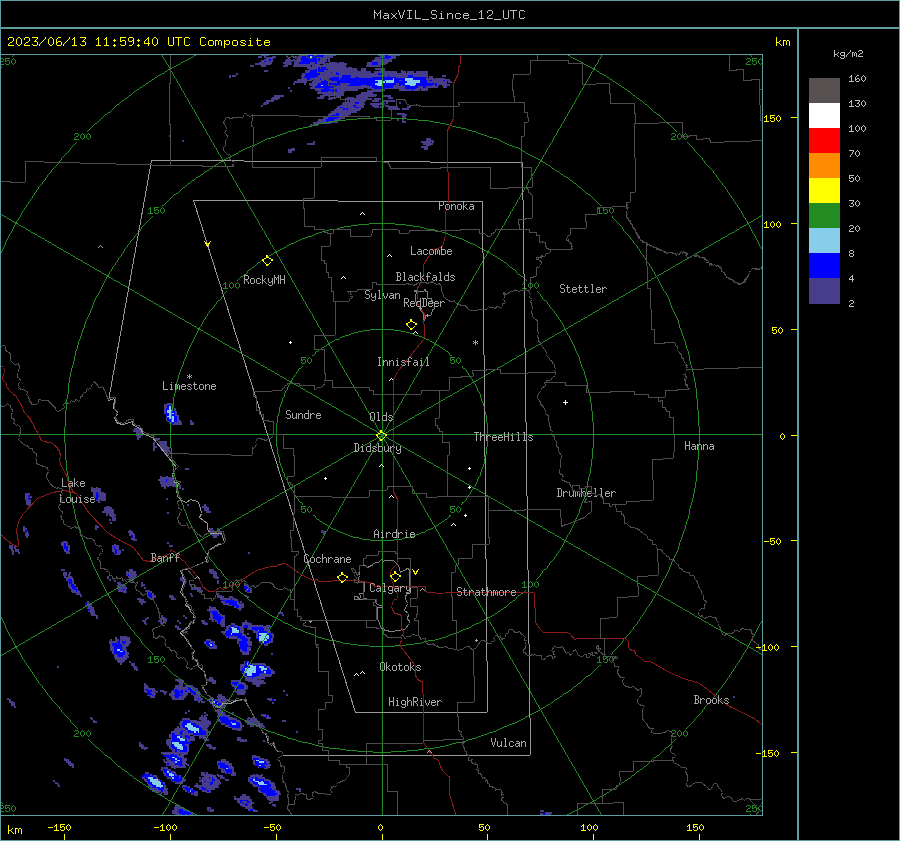The image size is (900, 841).
Task: Select the blue 4-8 legend color
Action: coord(824,266)
